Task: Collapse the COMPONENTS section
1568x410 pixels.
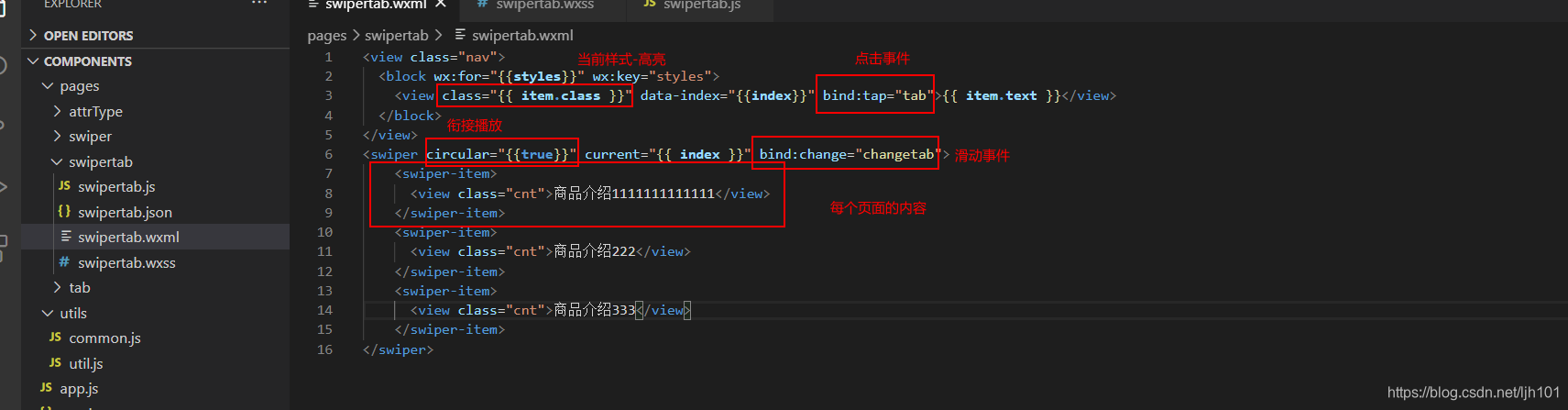Action: [x=87, y=61]
